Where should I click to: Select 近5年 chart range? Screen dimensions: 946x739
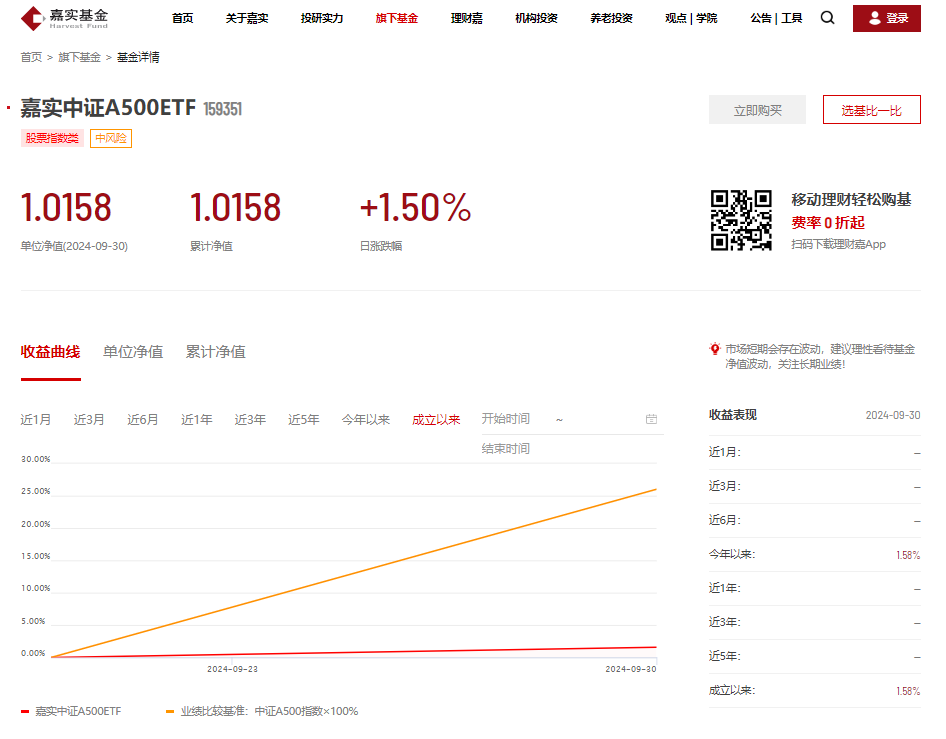(303, 419)
